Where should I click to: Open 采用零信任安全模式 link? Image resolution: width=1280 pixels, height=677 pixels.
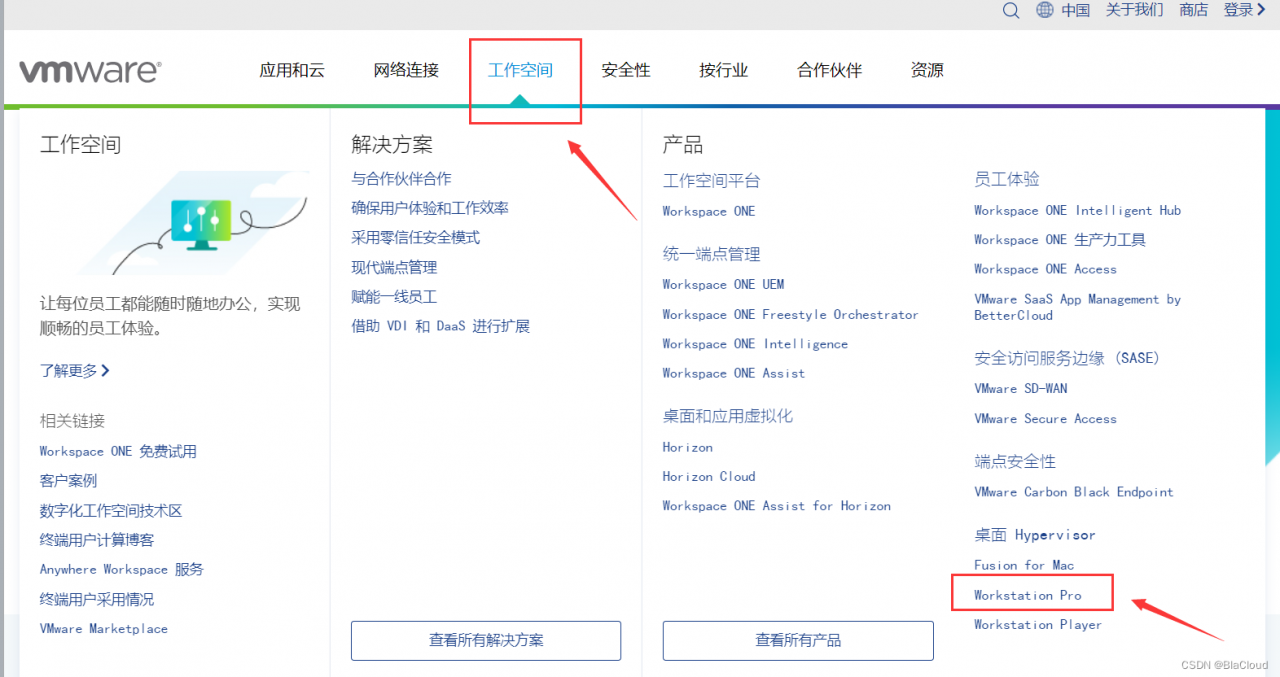pyautogui.click(x=416, y=238)
